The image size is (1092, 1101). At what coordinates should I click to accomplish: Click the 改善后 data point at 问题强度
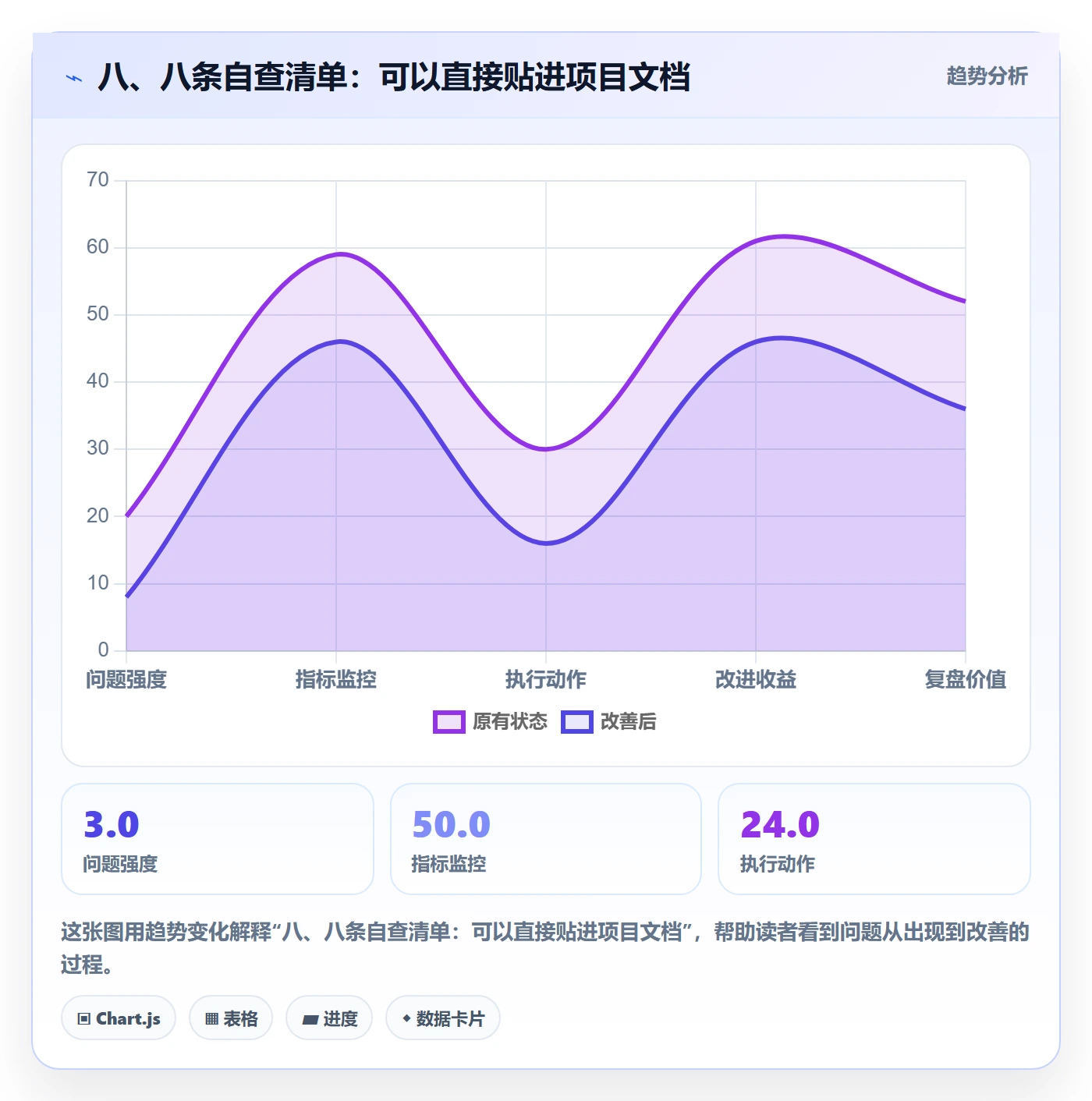coord(126,597)
